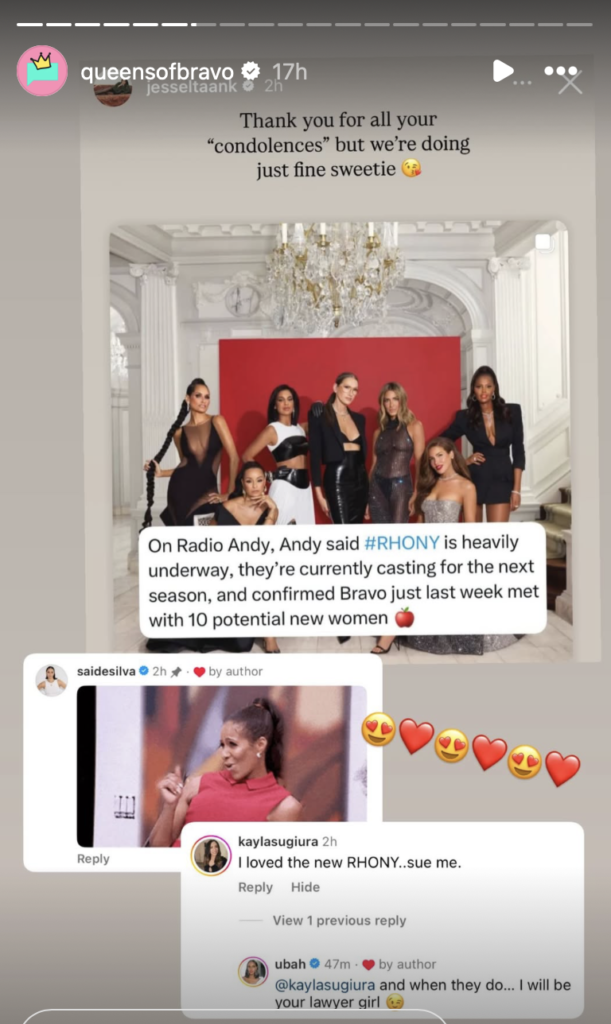Tap the @kaylasugiura mention in ubah's reply
611x1024 pixels.
click(325, 985)
